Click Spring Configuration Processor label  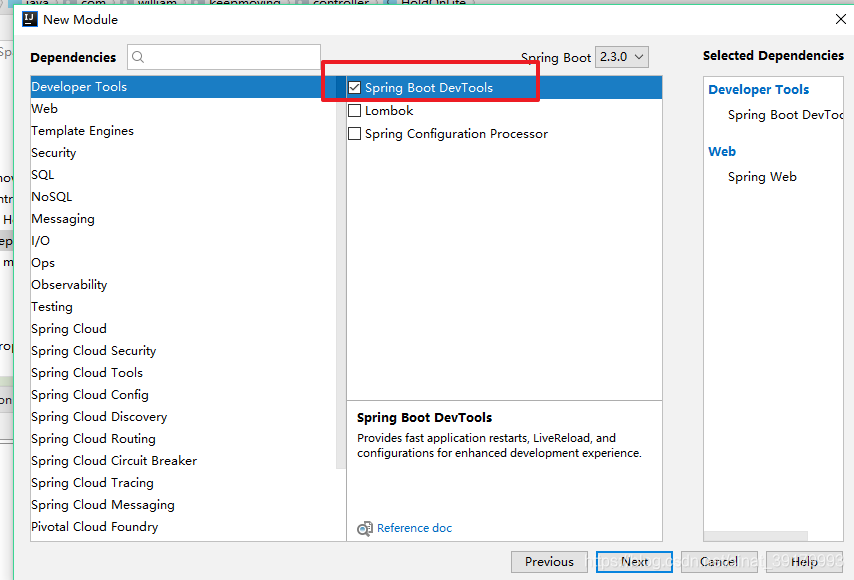click(456, 134)
